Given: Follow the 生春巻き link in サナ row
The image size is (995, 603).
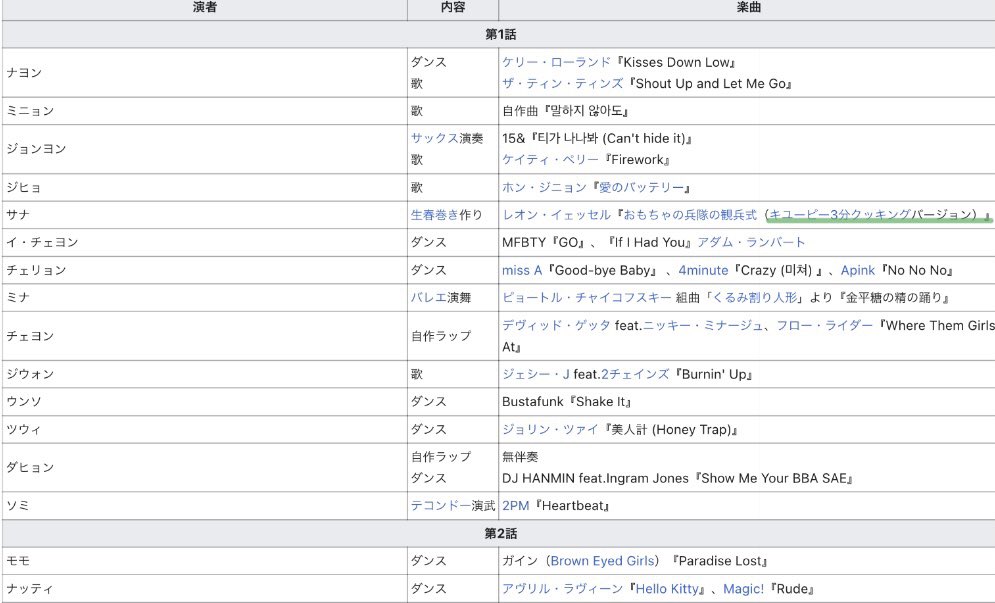Looking at the screenshot, I should click(434, 215).
